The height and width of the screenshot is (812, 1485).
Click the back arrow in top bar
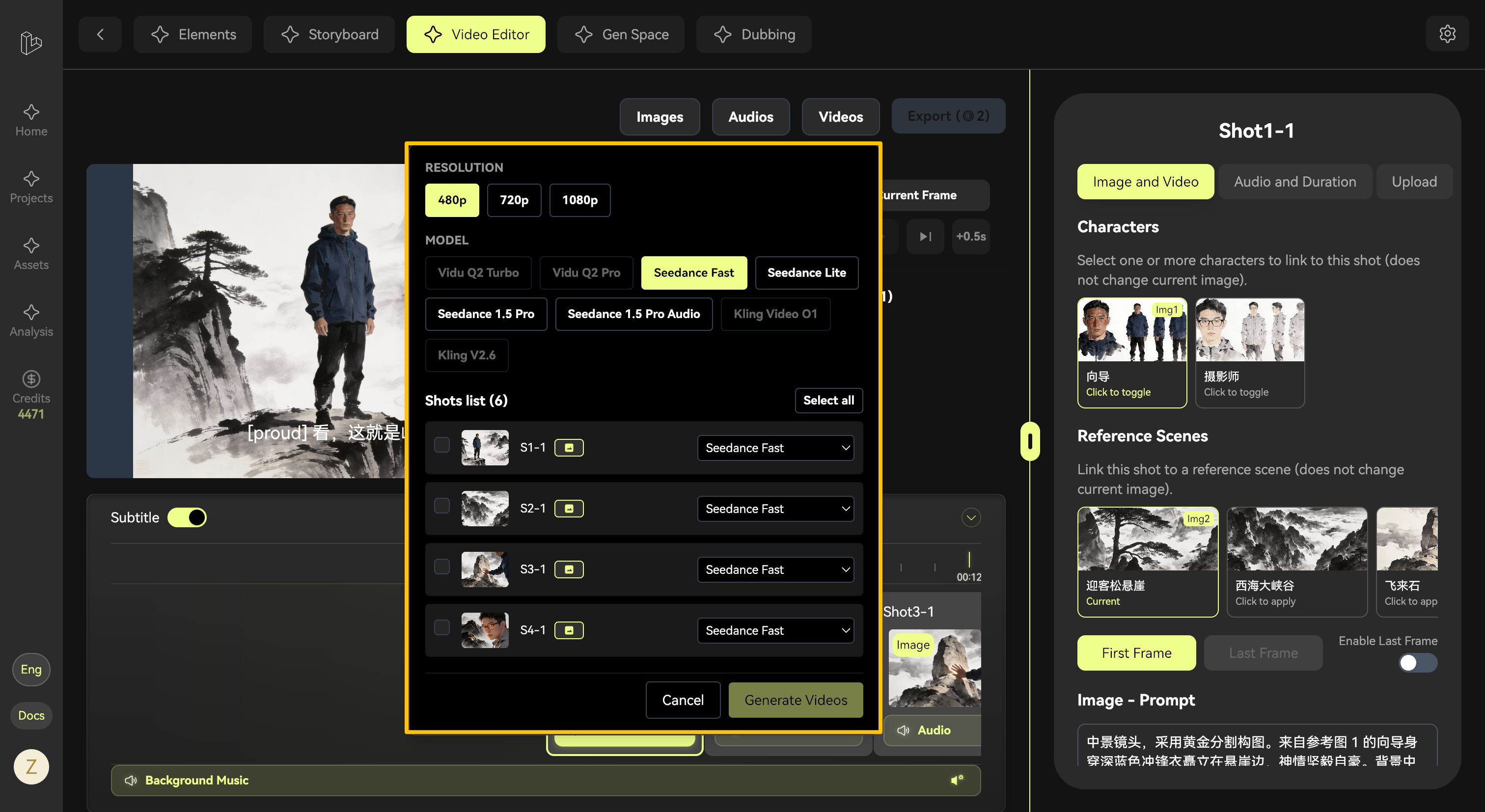pyautogui.click(x=100, y=34)
